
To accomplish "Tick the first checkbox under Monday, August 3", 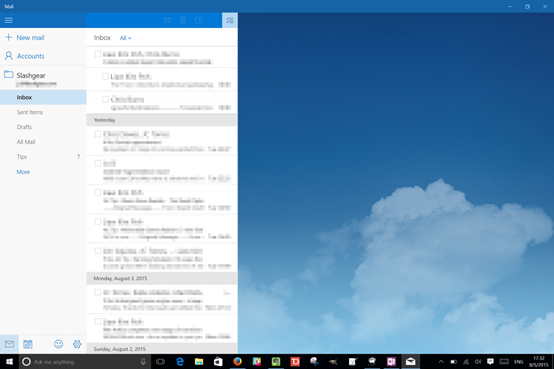I will click(x=98, y=292).
